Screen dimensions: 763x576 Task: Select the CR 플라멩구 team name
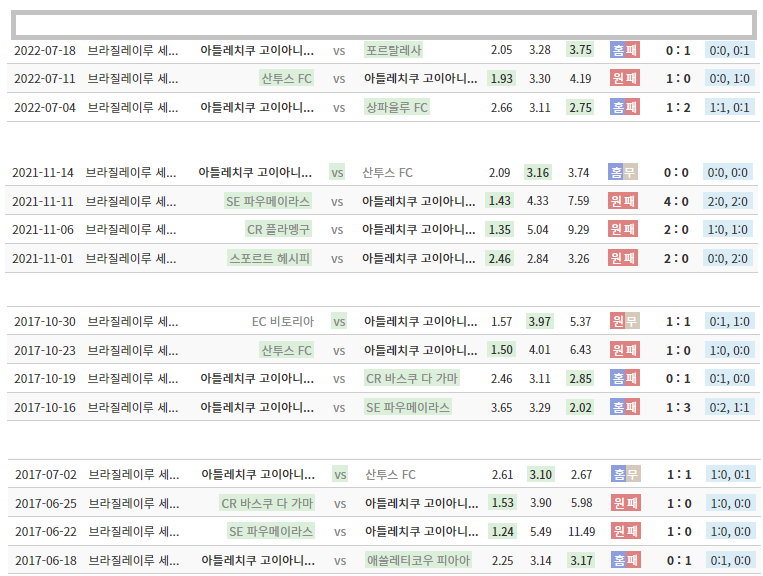(x=279, y=229)
